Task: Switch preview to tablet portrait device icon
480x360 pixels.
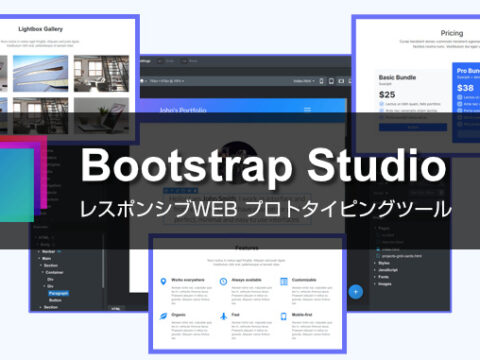Action: click(331, 81)
